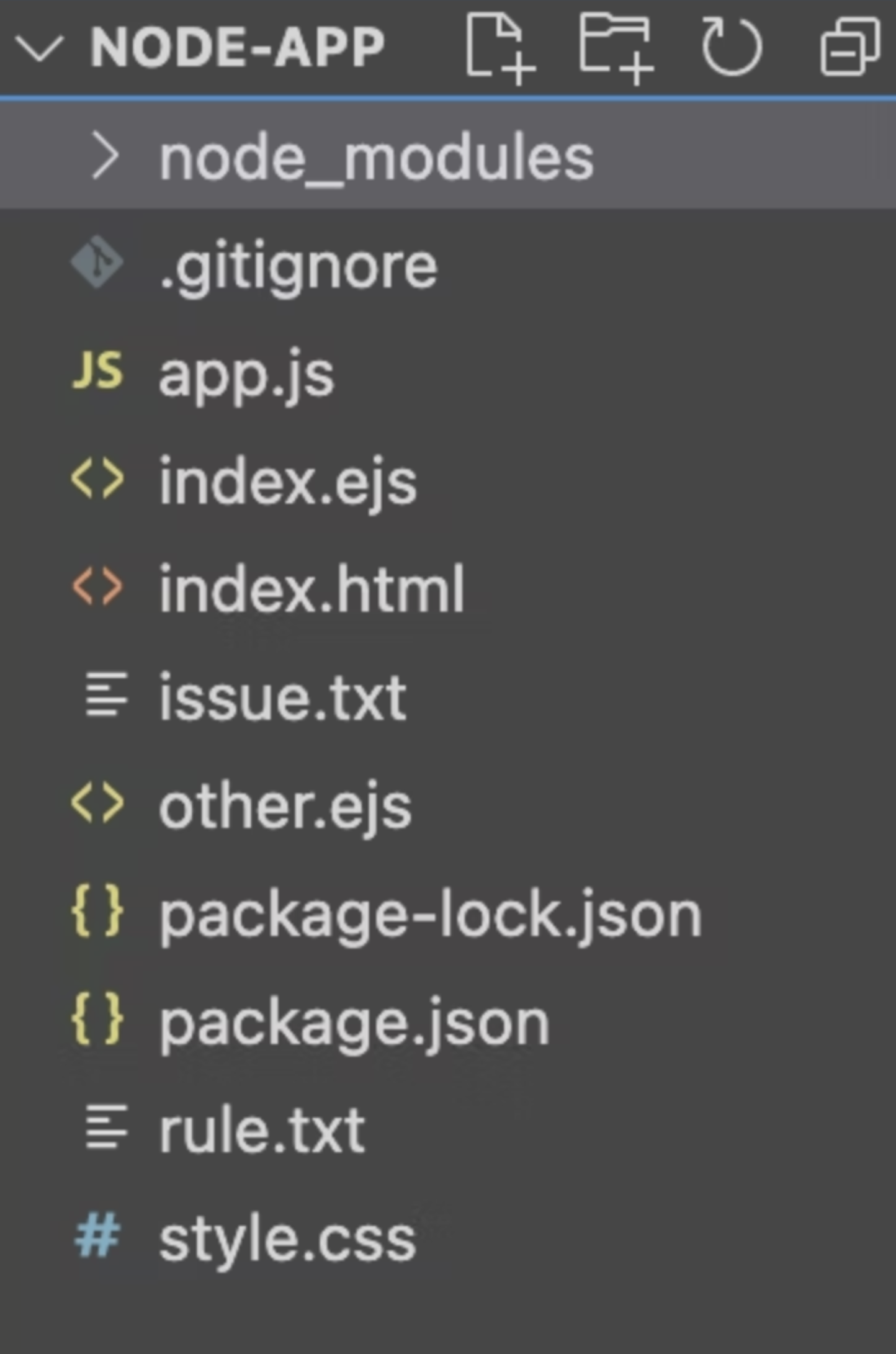Open package-lock.json

point(430,915)
